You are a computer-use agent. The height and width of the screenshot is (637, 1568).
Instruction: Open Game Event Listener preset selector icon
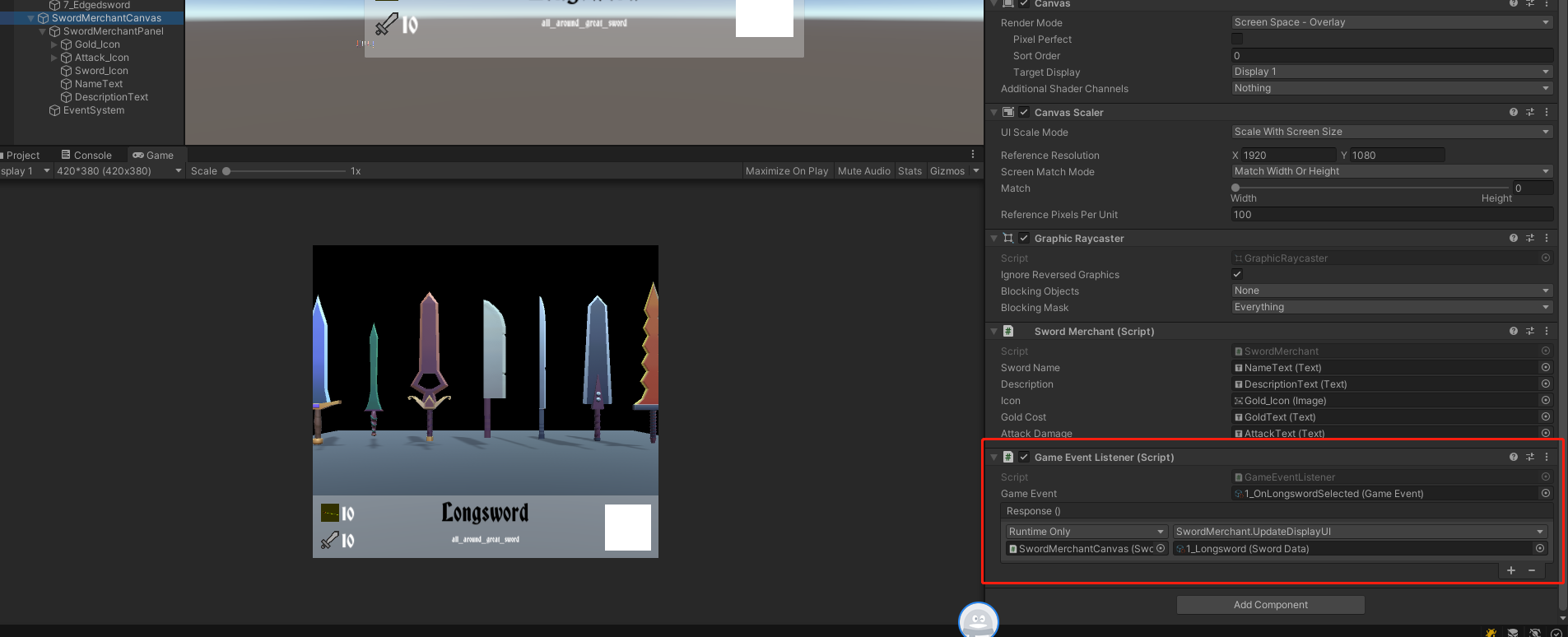1530,457
